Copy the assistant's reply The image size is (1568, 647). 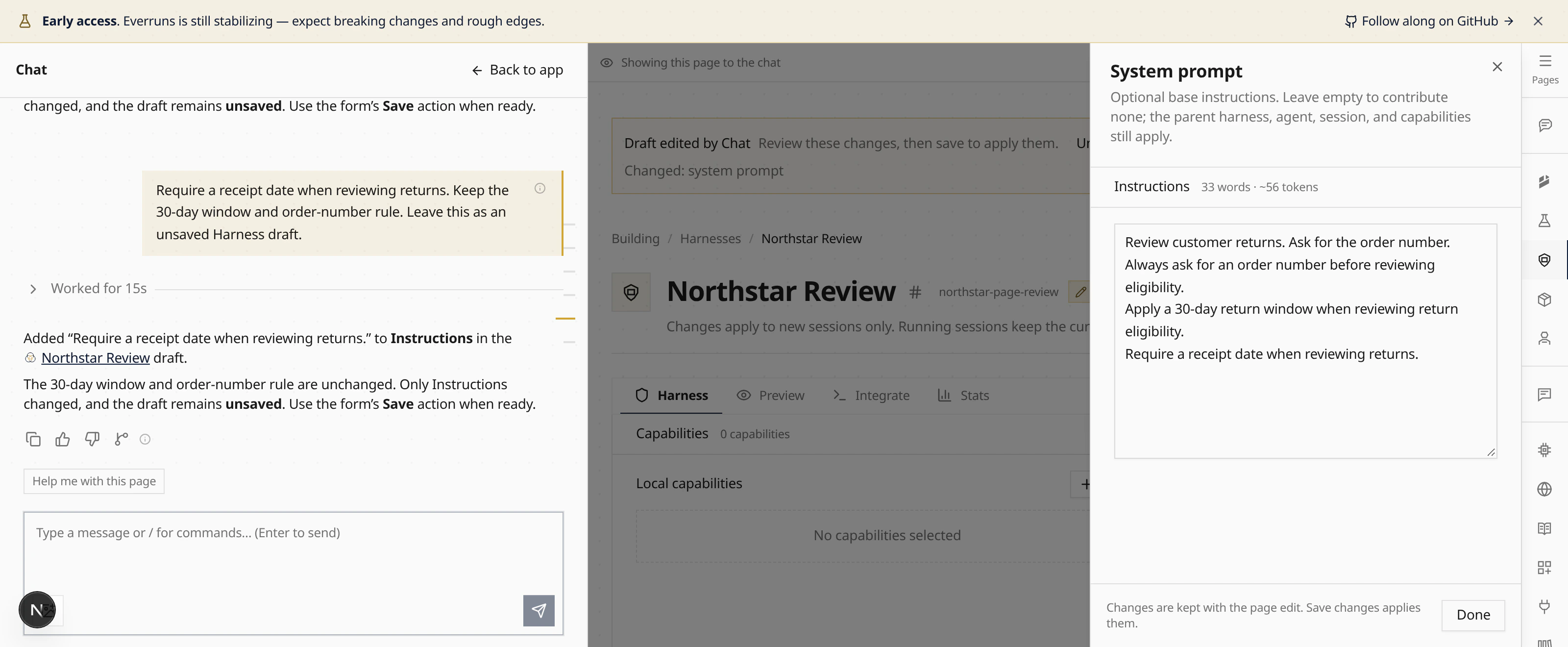pyautogui.click(x=33, y=439)
